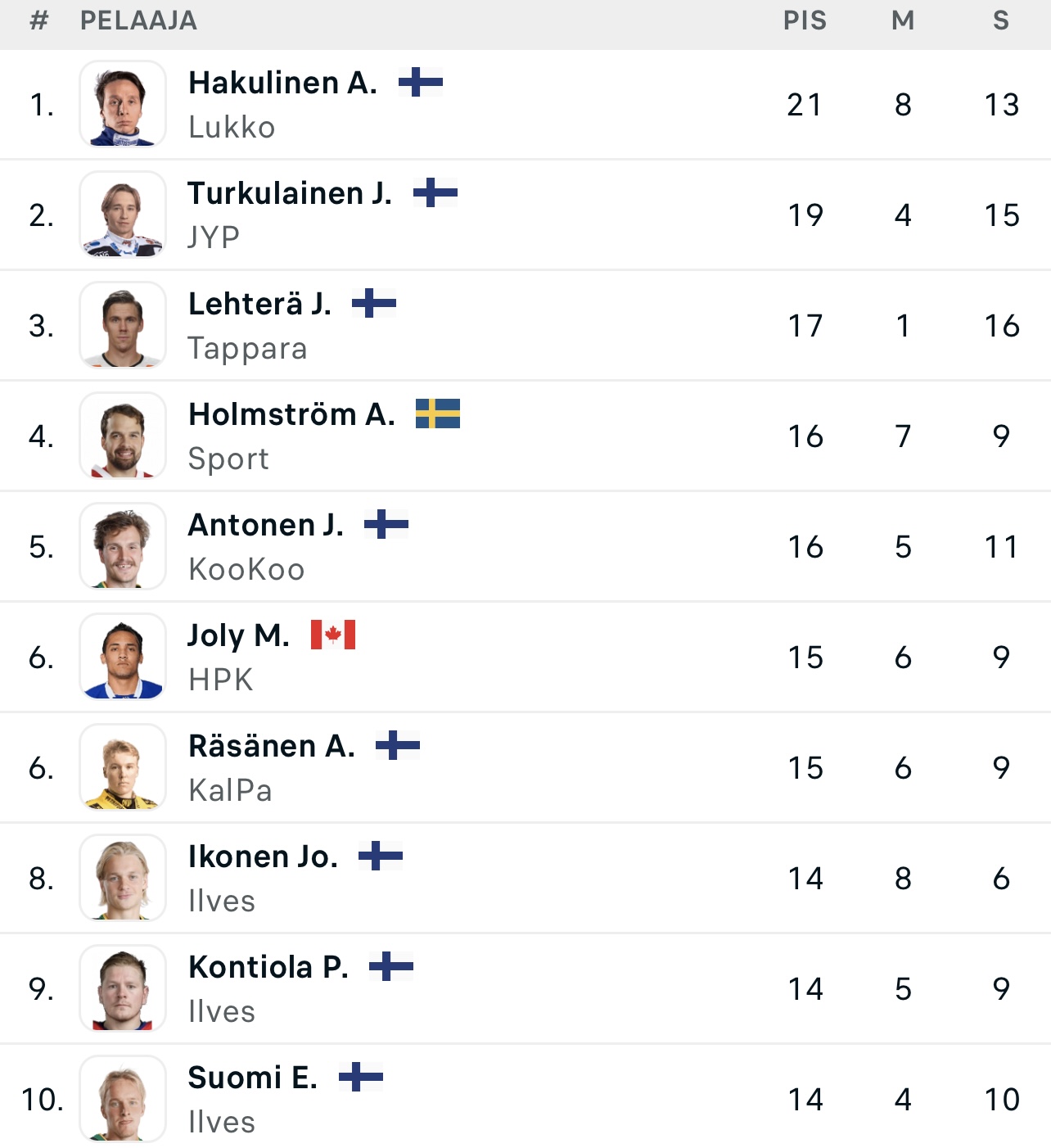Open Hakulinen A. player photo
This screenshot has height=1148, width=1051.
pyautogui.click(x=123, y=104)
